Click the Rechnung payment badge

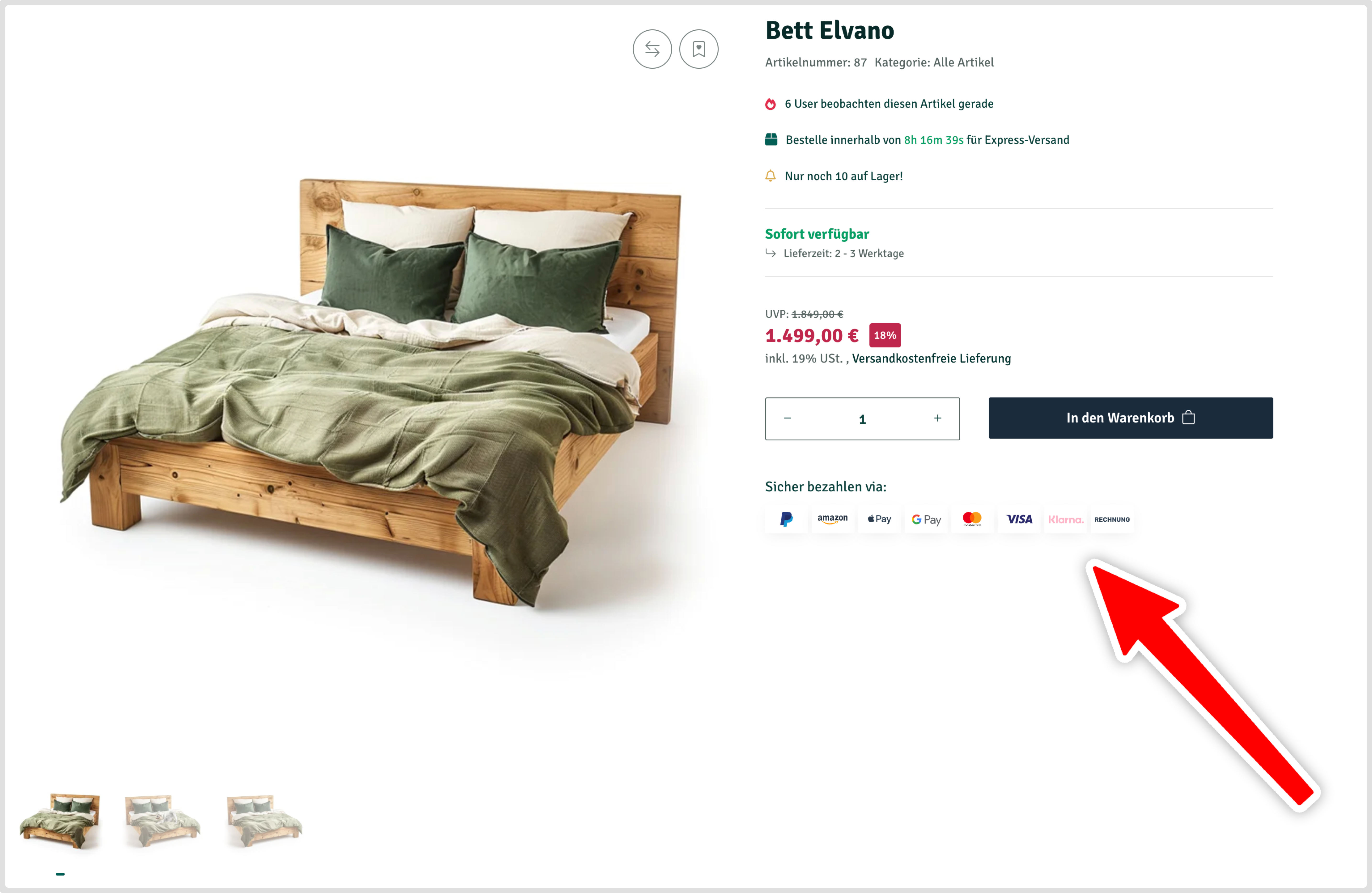click(1112, 519)
